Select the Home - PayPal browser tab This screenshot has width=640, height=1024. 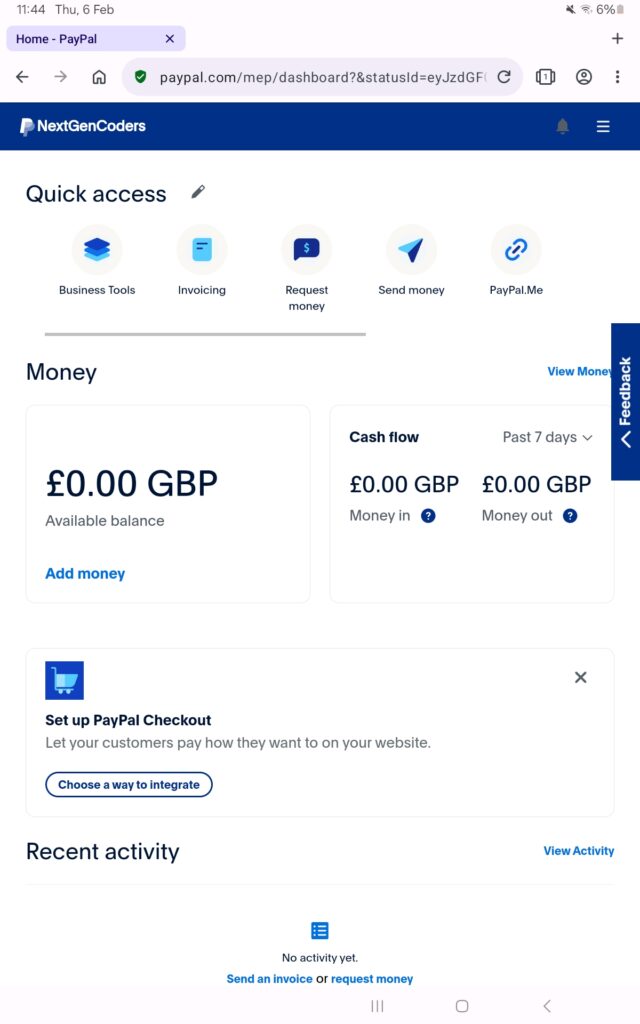(x=85, y=39)
